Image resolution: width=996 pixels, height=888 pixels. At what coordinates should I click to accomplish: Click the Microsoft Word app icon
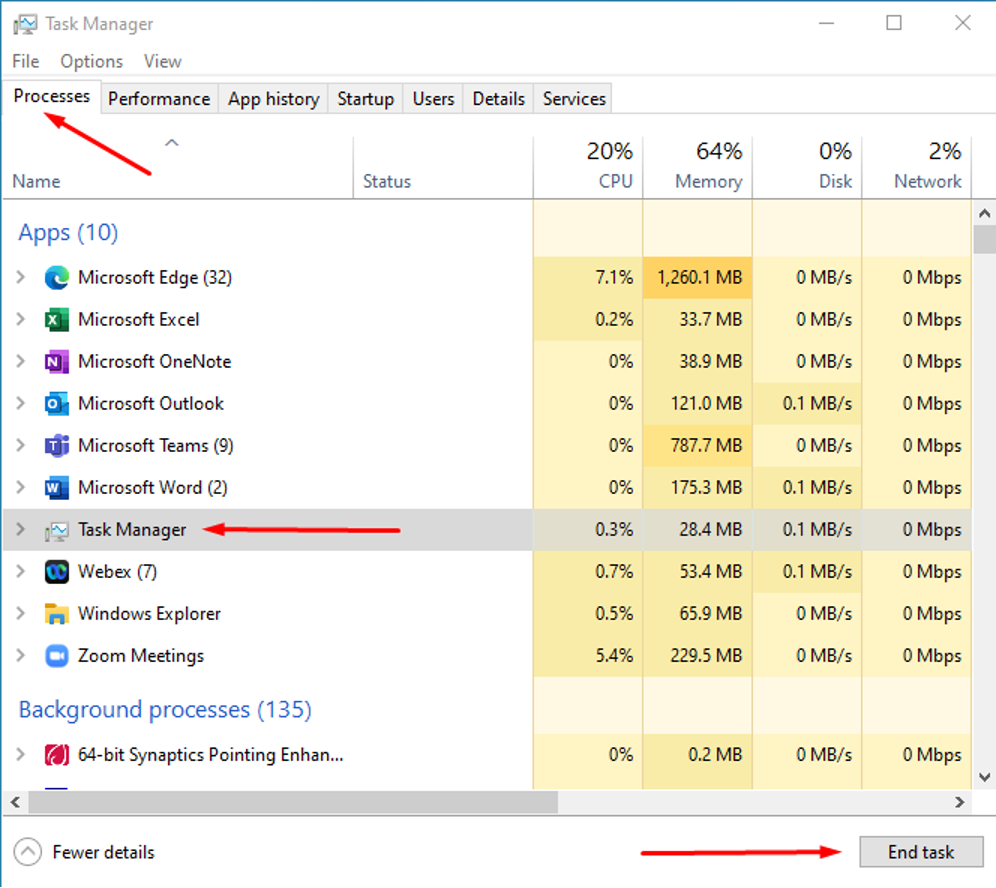click(x=57, y=488)
